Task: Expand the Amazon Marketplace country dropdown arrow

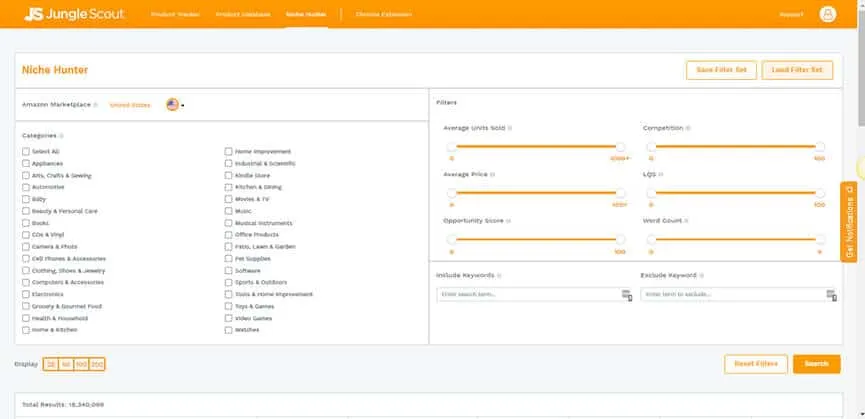Action: click(183, 106)
